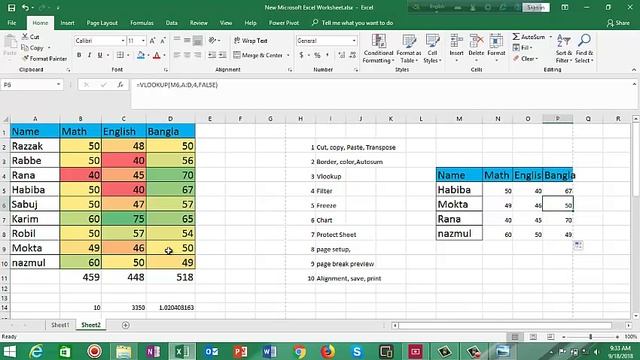Viewport: 640px width, 360px height.
Task: Apply the Fill Color bucket
Action: click(141, 55)
